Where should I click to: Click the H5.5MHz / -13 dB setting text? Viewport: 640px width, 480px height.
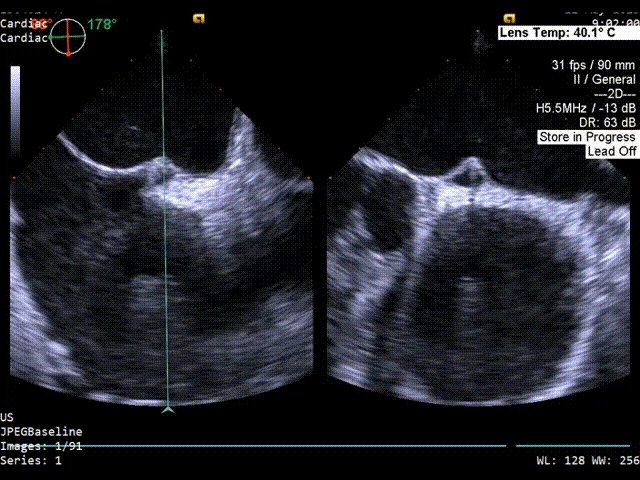coord(585,108)
